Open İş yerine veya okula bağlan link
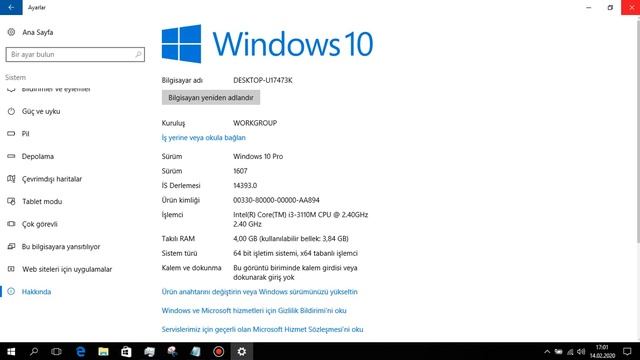The width and height of the screenshot is (640, 360). coord(203,138)
